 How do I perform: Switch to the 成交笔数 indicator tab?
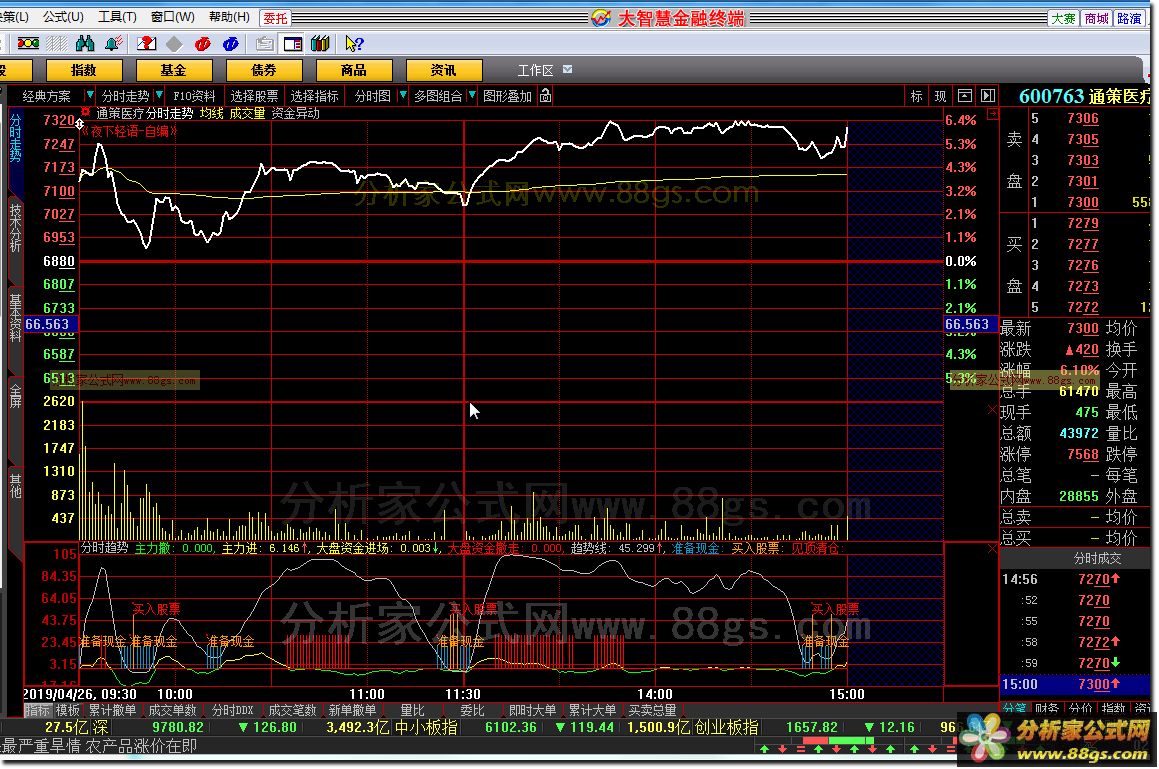[x=292, y=710]
